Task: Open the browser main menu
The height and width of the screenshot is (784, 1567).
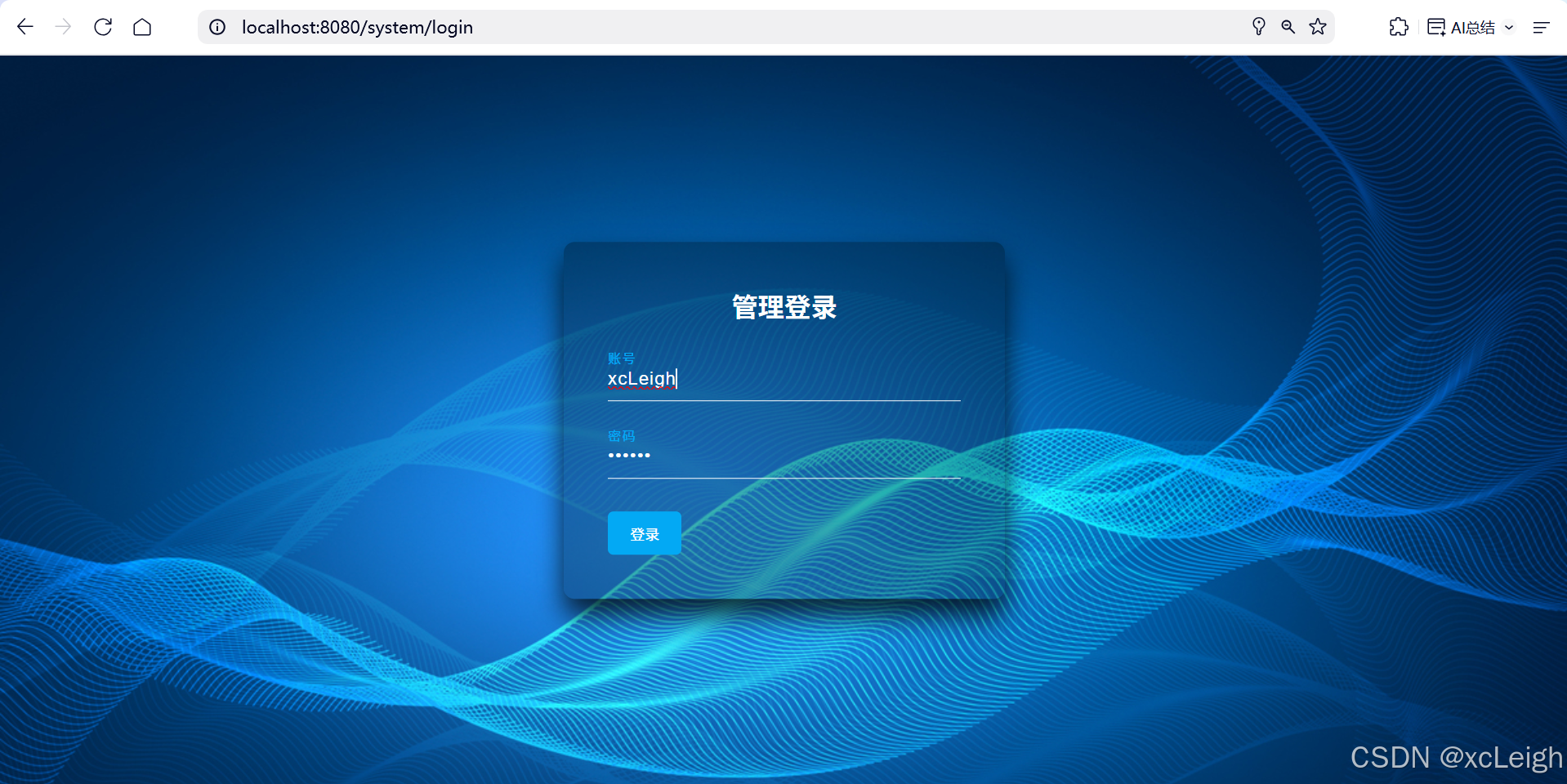Action: coord(1541,27)
